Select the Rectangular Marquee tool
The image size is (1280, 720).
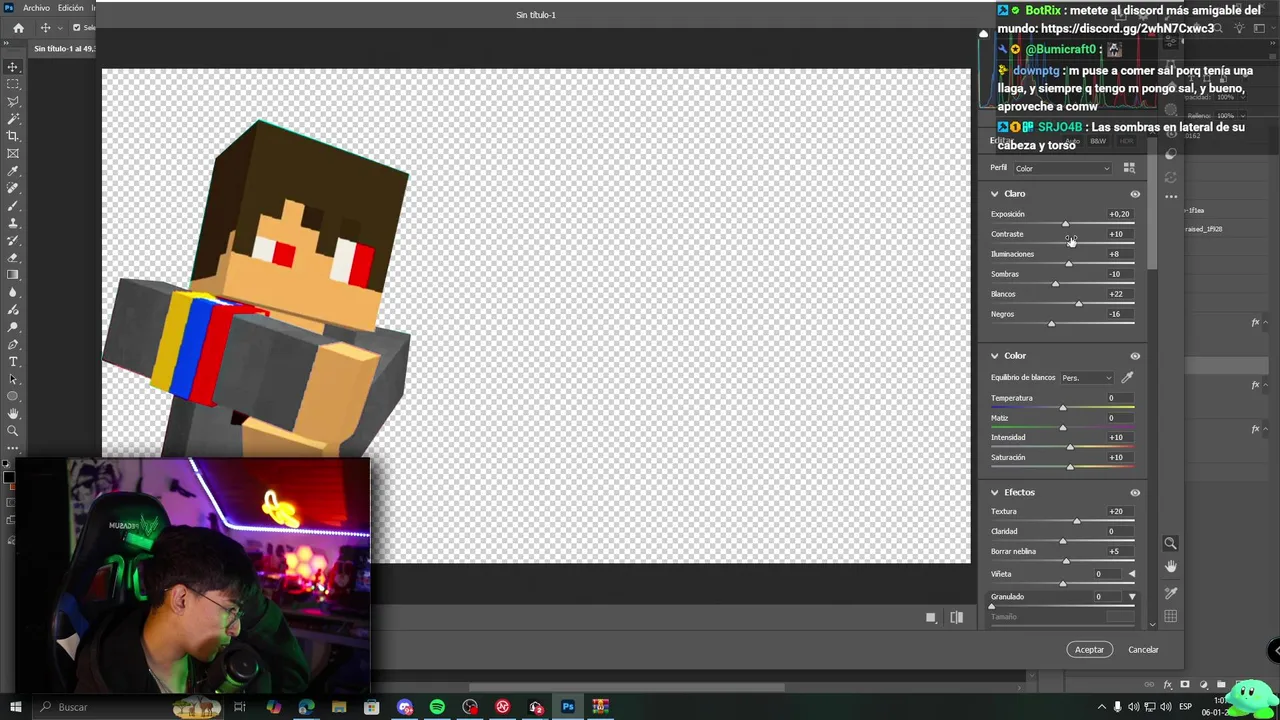coord(13,84)
